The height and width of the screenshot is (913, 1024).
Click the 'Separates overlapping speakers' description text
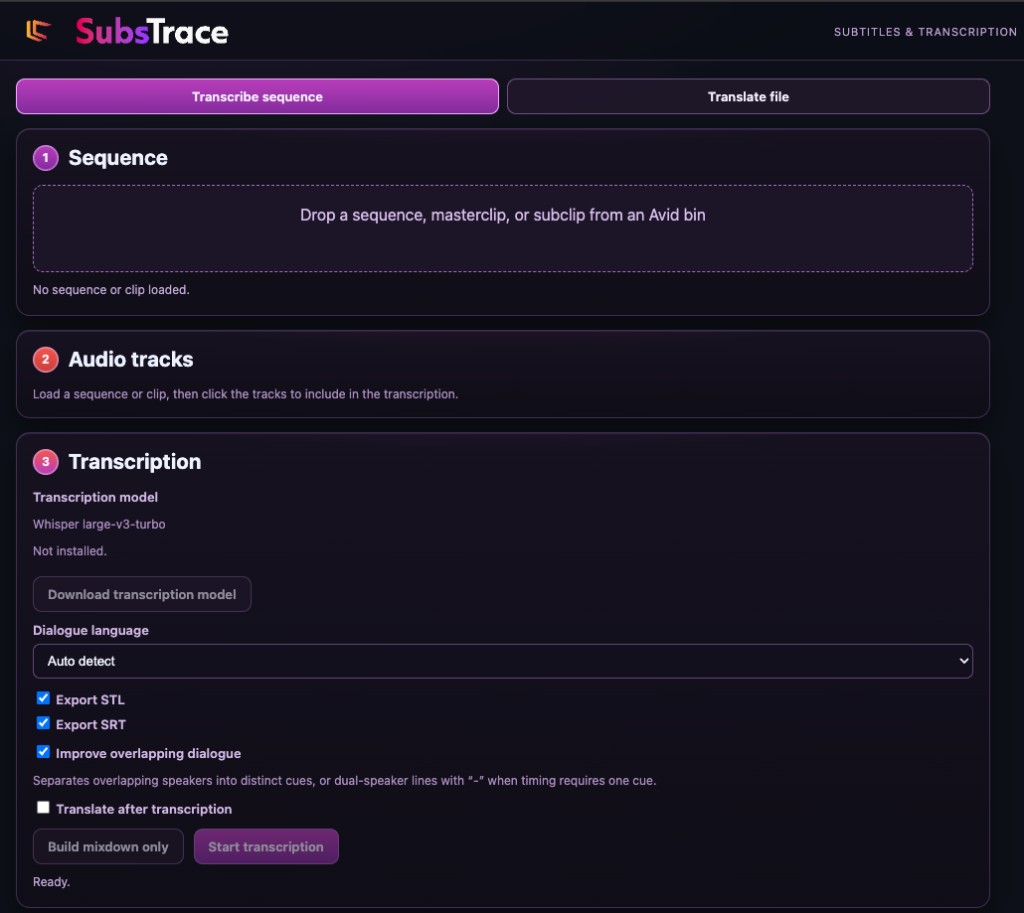344,780
